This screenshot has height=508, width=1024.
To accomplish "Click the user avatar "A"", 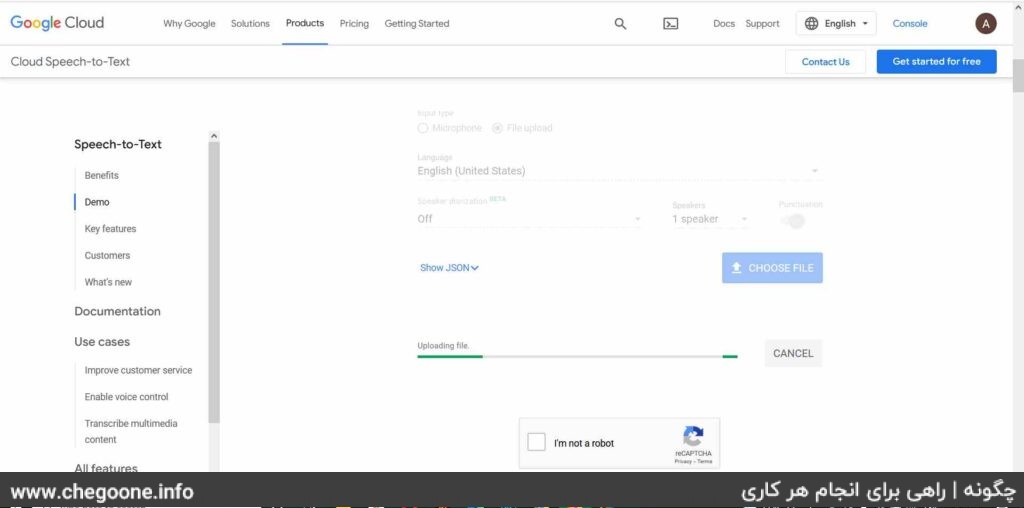I will [986, 24].
